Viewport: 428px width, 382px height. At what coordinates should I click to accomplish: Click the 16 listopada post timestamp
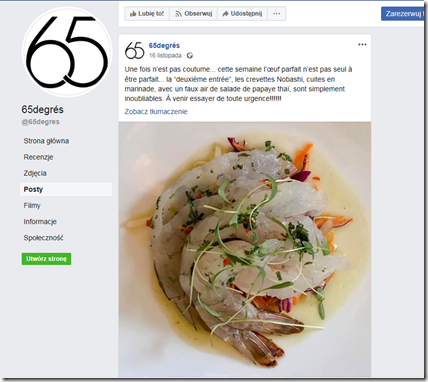[165, 55]
